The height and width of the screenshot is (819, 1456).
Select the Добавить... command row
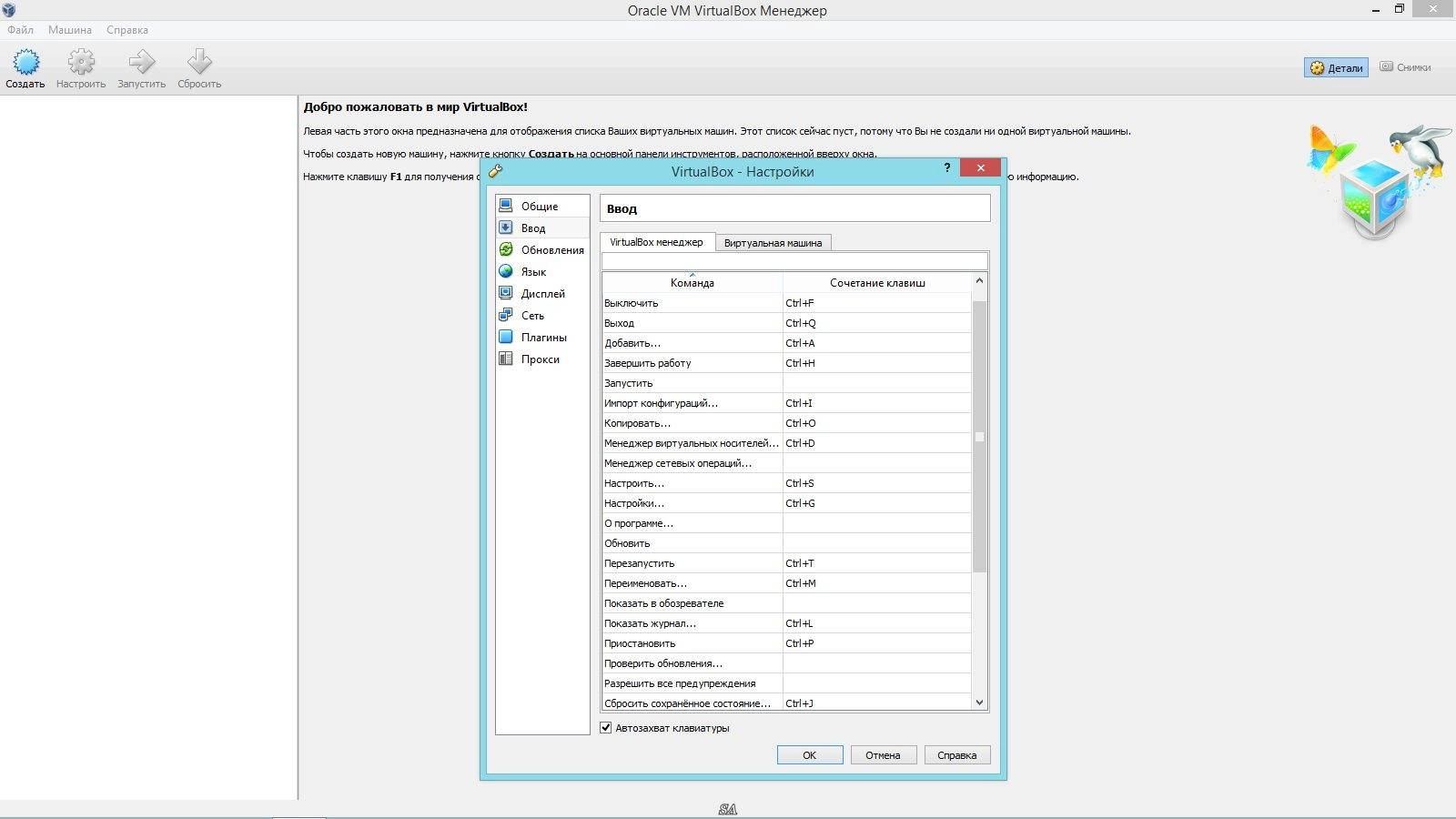(x=787, y=343)
